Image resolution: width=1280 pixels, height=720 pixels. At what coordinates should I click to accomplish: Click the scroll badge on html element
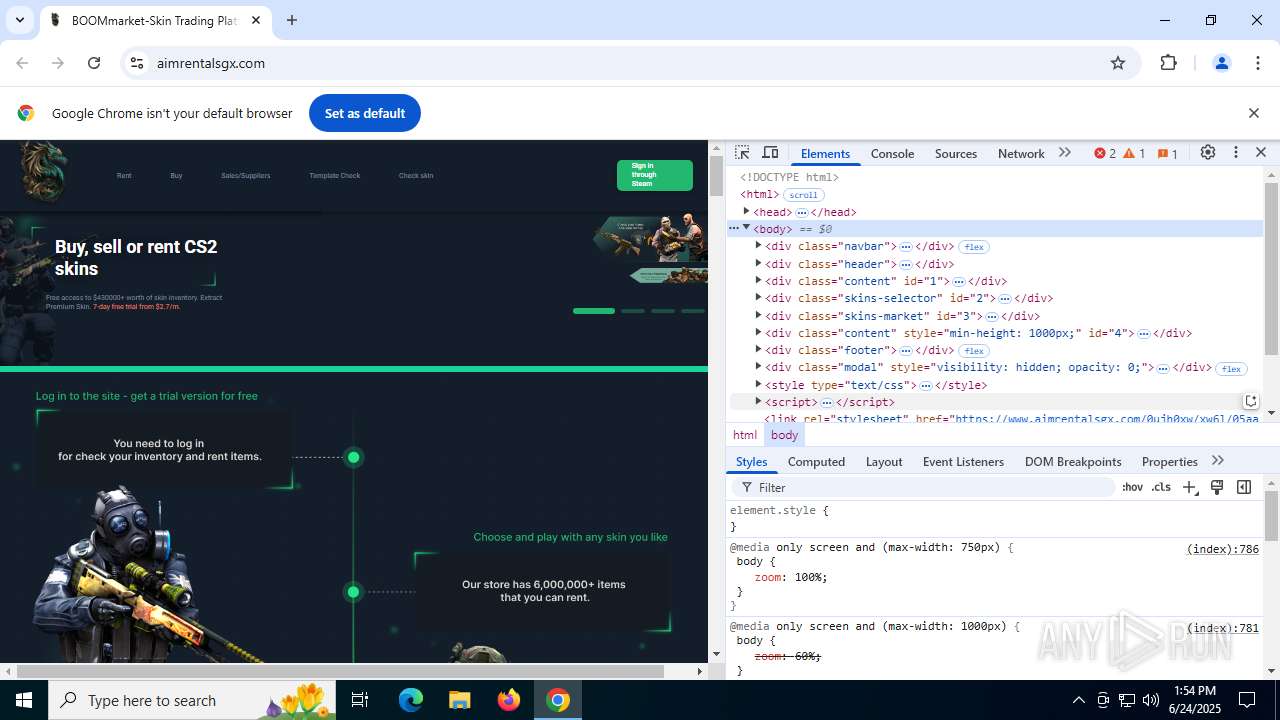[803, 195]
